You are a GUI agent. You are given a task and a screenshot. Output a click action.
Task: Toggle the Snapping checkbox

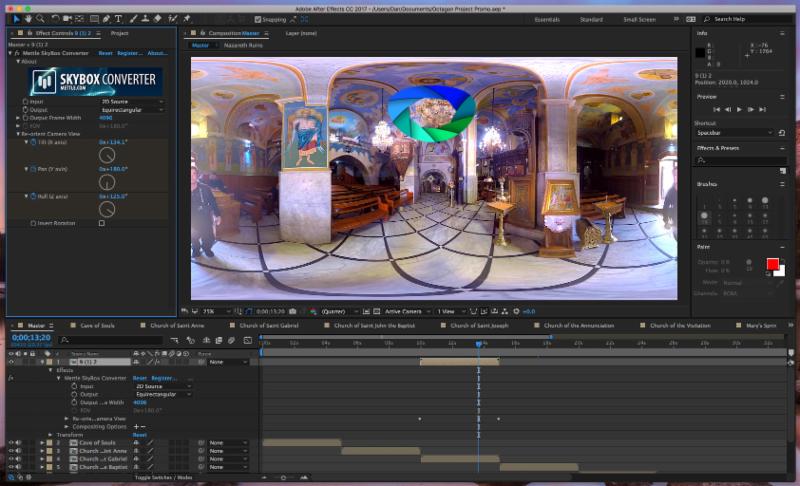tap(258, 19)
